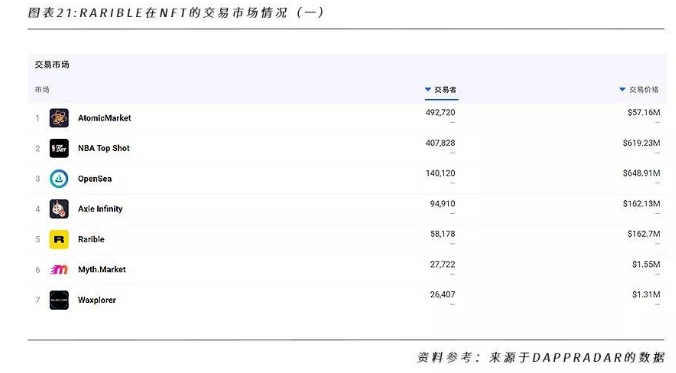Click the 市场 column header

coord(42,90)
